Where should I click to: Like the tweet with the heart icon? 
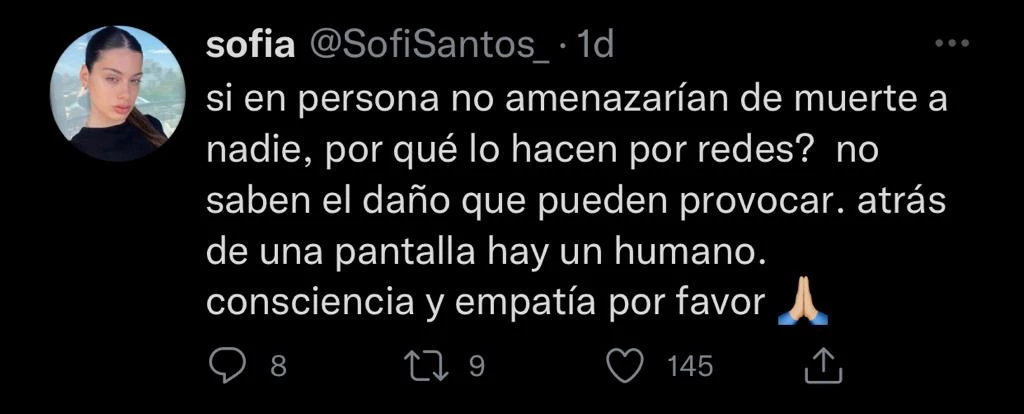pos(625,366)
